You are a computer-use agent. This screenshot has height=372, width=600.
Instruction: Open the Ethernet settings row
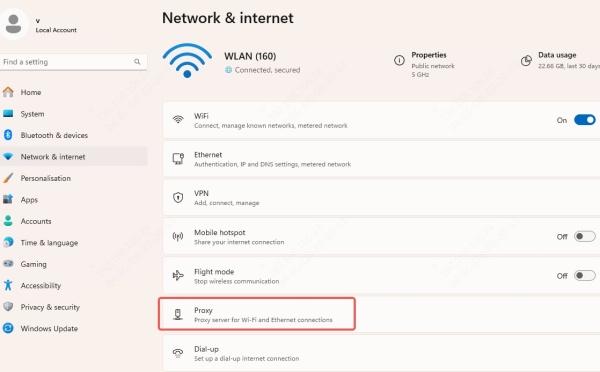382,159
